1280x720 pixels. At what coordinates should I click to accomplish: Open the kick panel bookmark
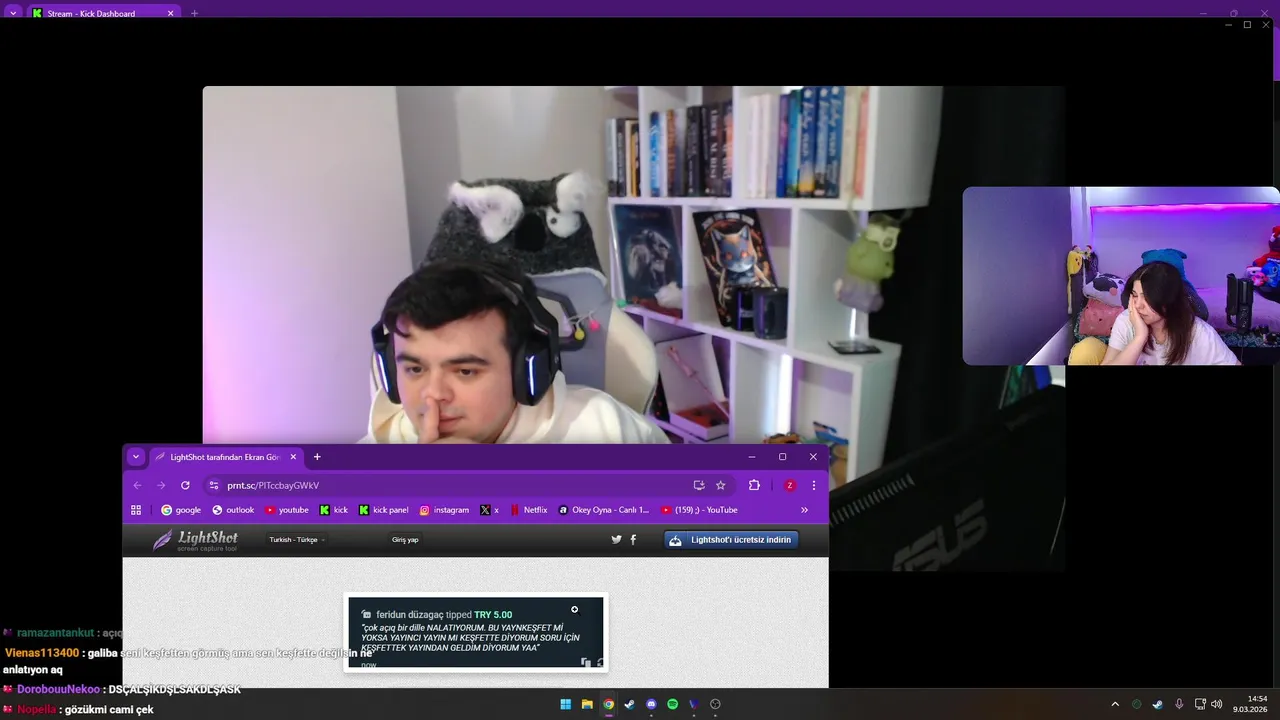[384, 510]
